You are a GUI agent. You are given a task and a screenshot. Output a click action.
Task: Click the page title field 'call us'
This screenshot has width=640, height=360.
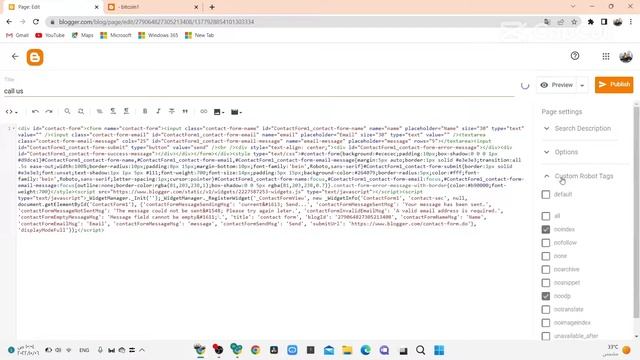(259, 91)
